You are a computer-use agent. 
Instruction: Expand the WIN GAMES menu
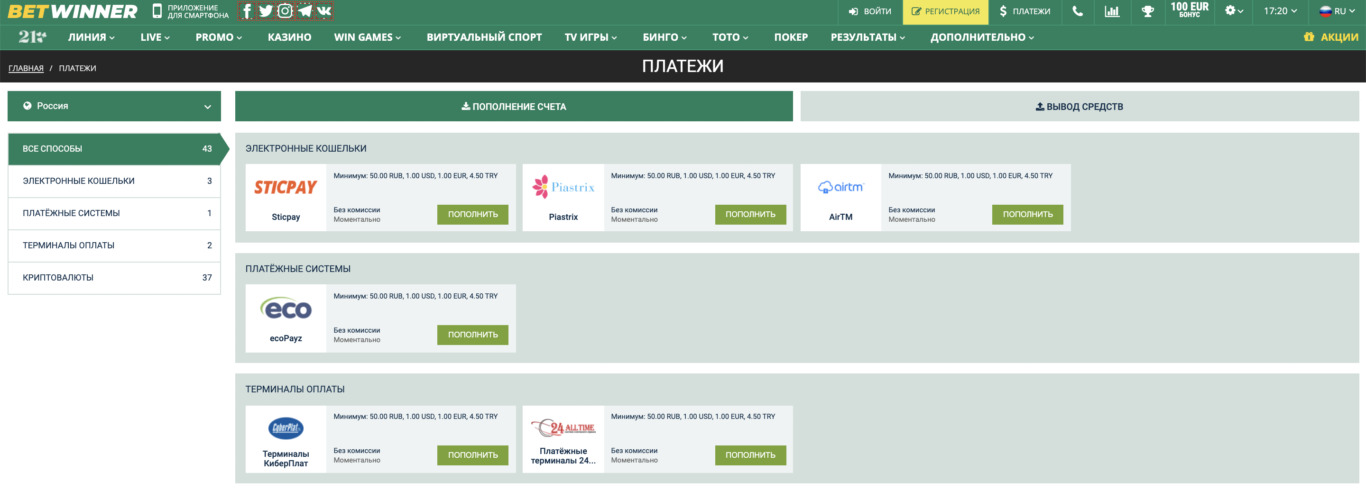pyautogui.click(x=367, y=37)
